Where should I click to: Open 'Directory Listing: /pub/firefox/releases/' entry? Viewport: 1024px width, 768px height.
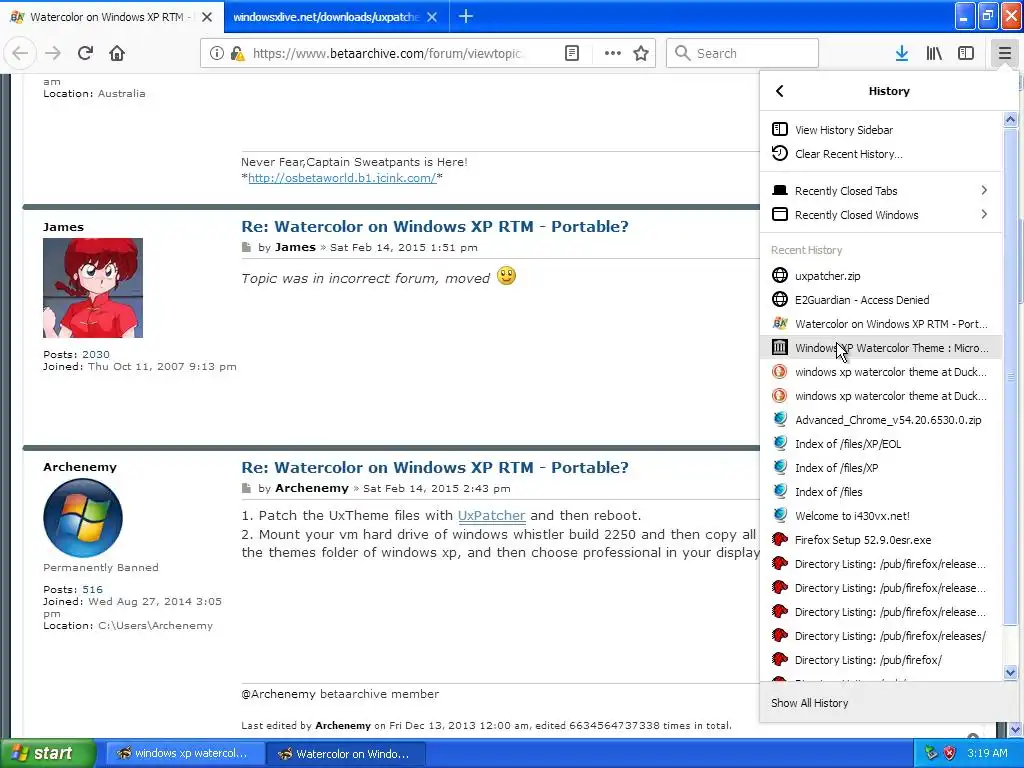point(880,636)
